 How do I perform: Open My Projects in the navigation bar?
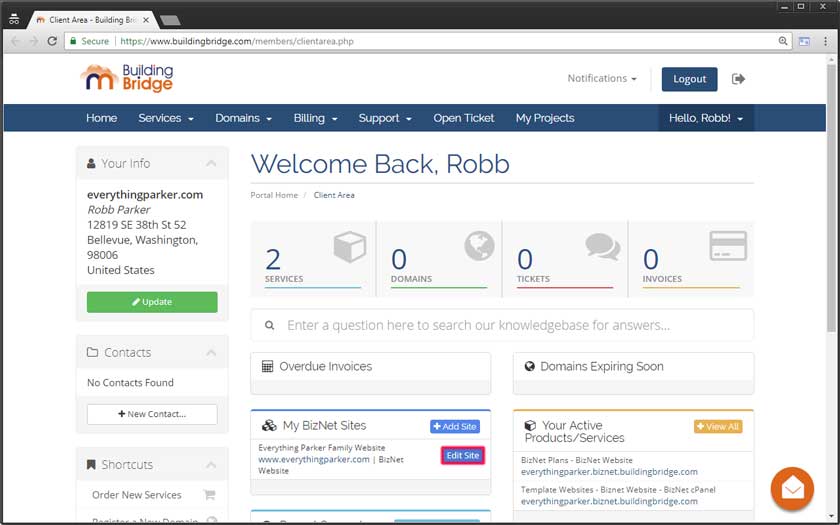[545, 118]
